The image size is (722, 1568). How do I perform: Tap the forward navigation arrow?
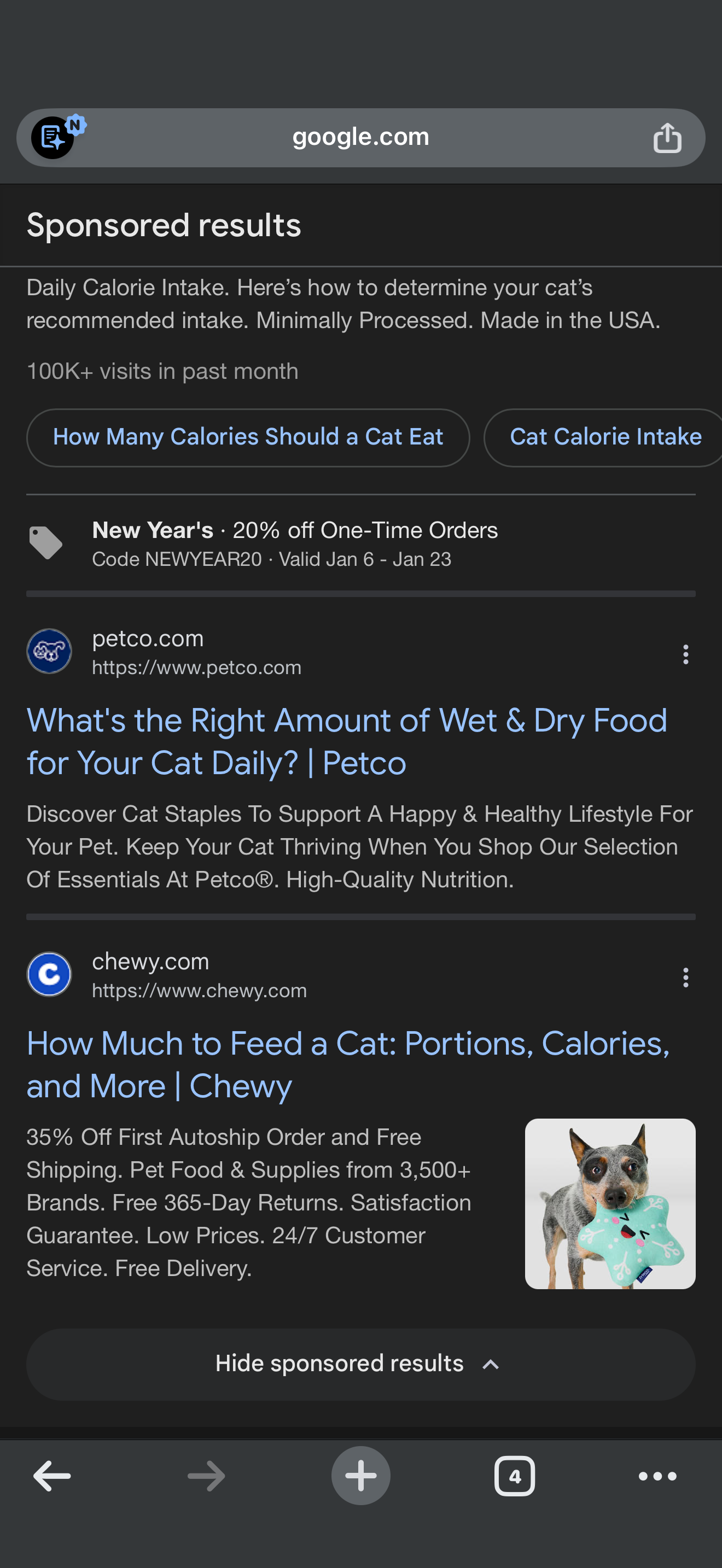pyautogui.click(x=206, y=1476)
